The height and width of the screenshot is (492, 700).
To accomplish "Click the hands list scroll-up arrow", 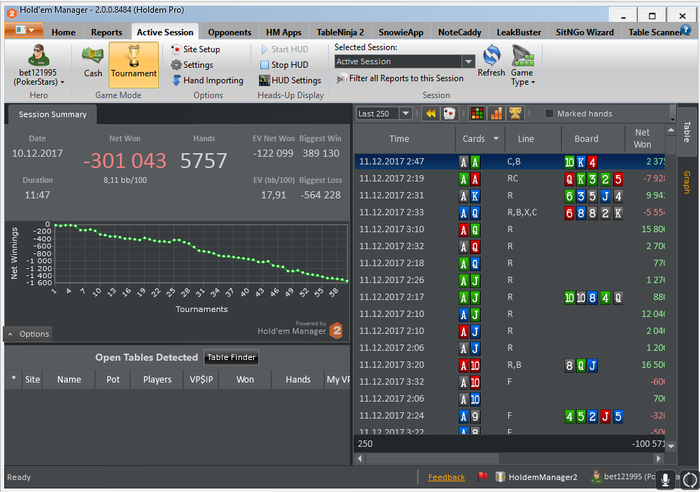I will pos(671,130).
